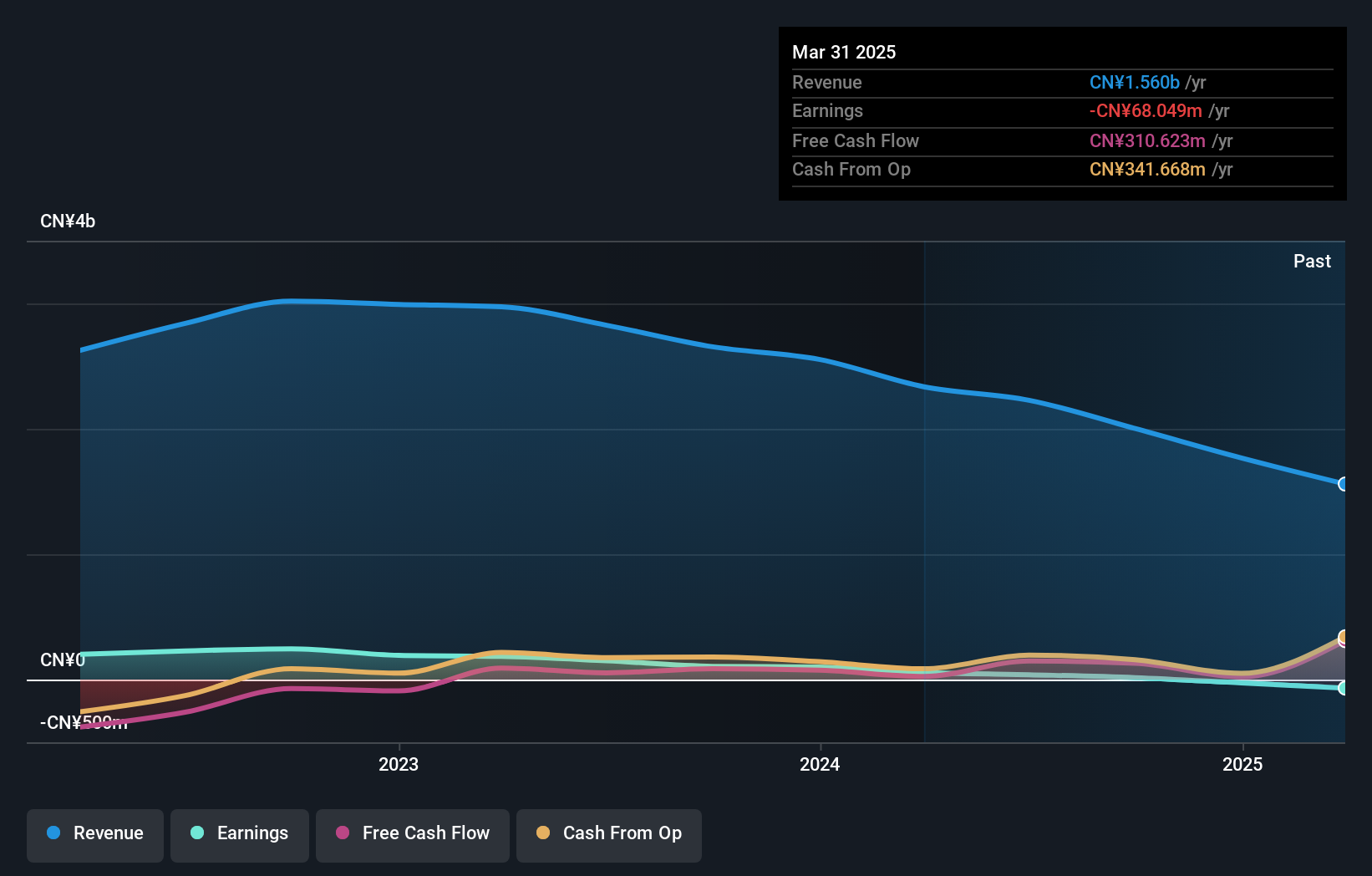Click the Cash From Op tooltip row label
This screenshot has height=876, width=1372.
click(x=851, y=169)
